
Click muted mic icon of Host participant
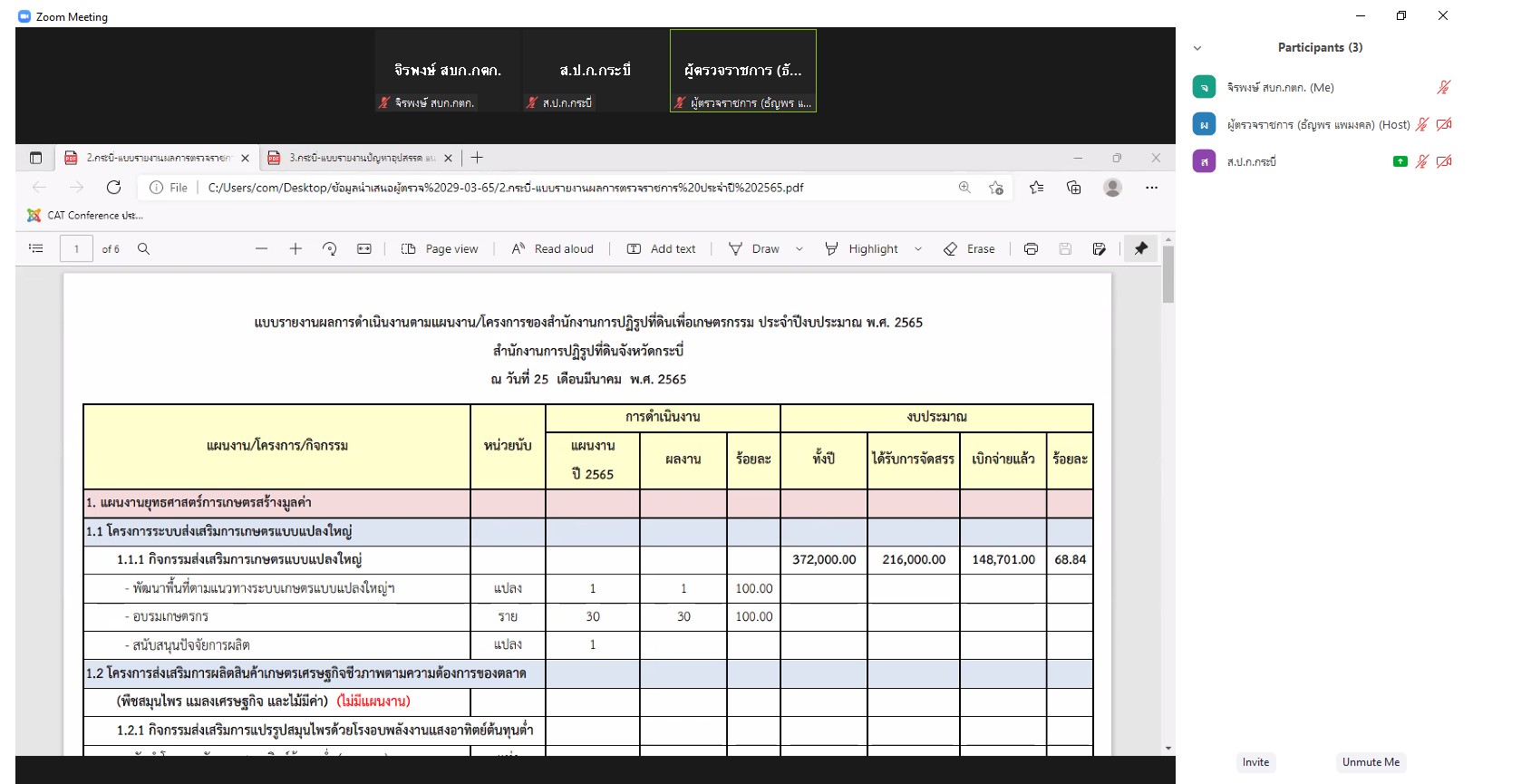[1422, 124]
